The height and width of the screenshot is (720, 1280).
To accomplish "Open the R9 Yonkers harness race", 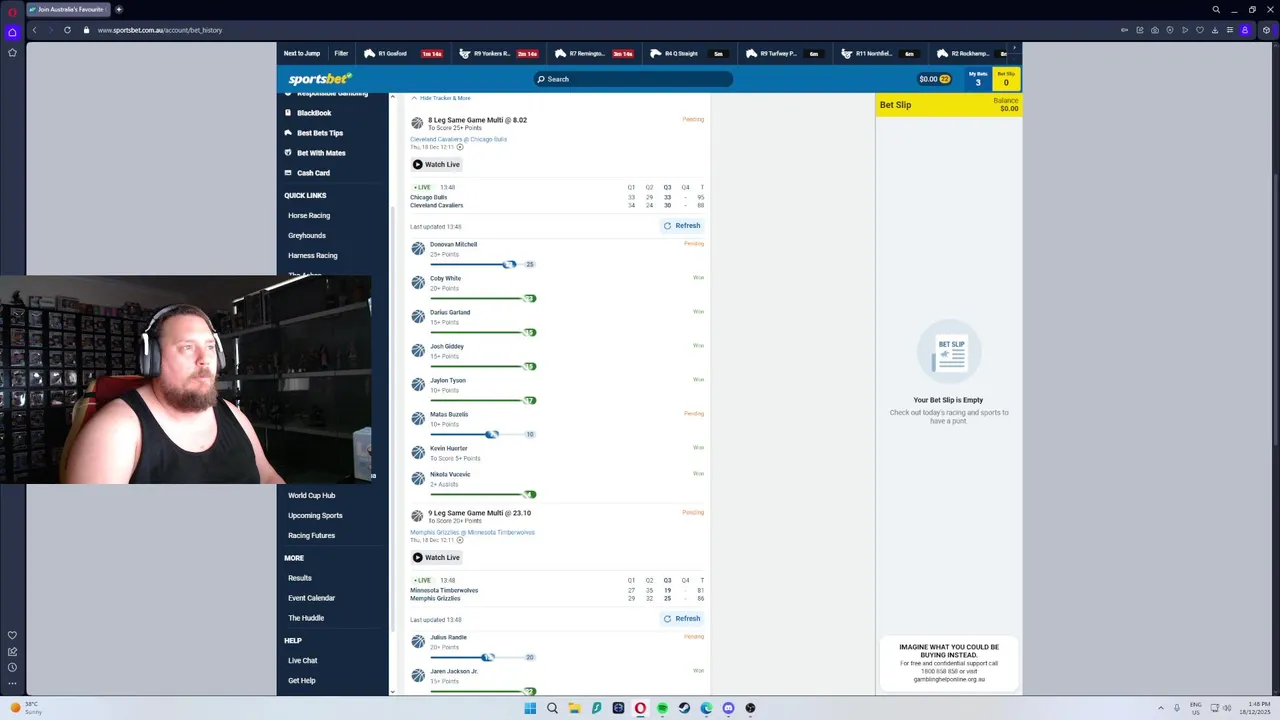I will point(498,54).
